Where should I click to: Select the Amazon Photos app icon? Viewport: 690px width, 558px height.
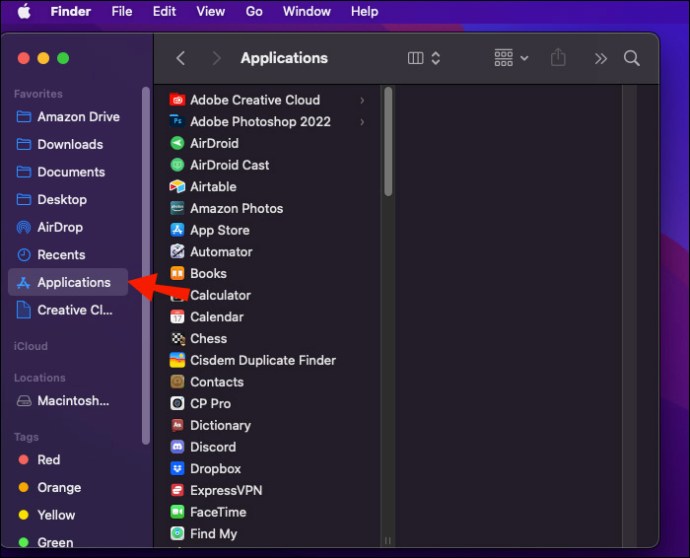[177, 208]
